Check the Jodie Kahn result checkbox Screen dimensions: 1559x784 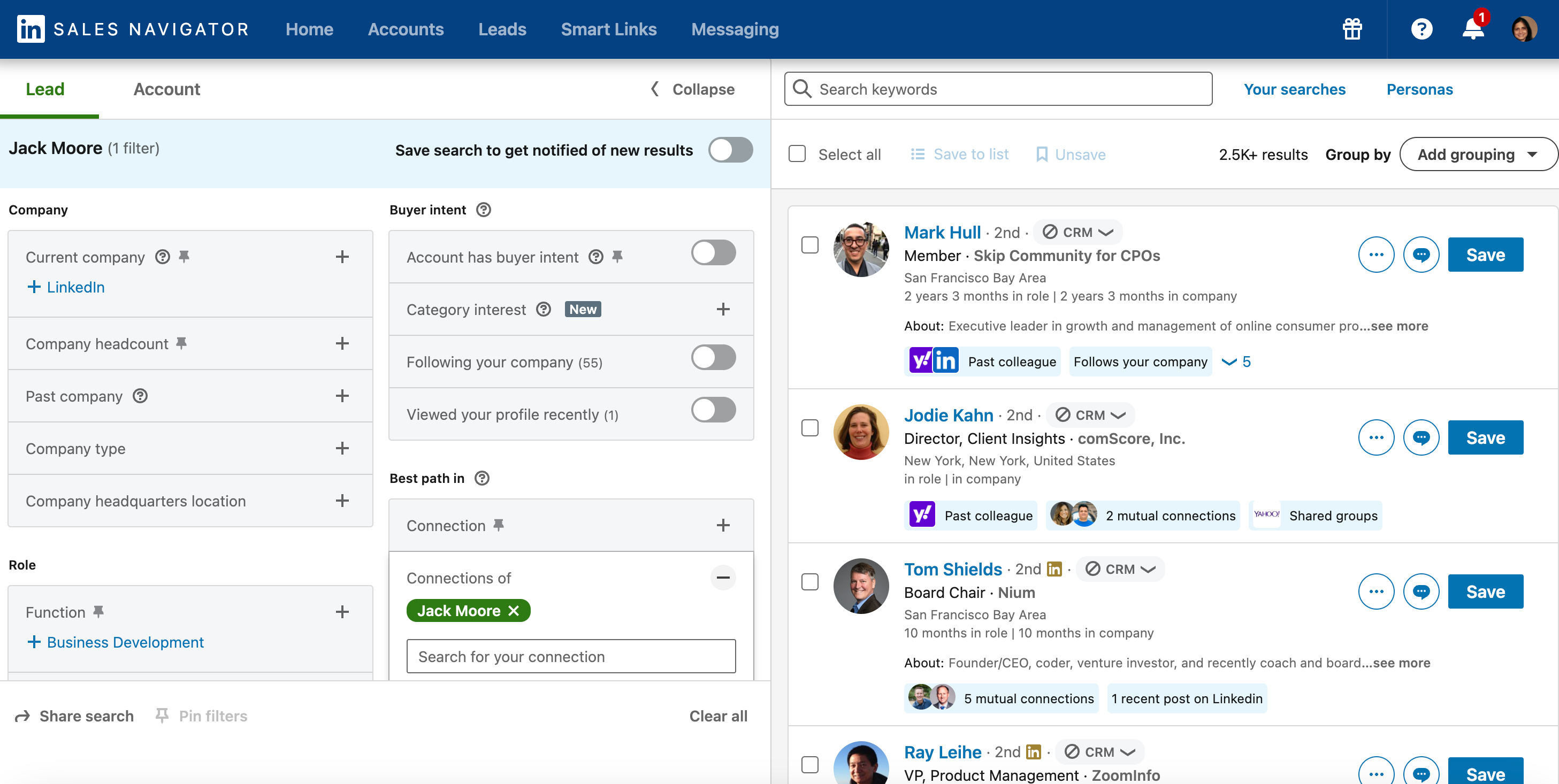coord(810,428)
